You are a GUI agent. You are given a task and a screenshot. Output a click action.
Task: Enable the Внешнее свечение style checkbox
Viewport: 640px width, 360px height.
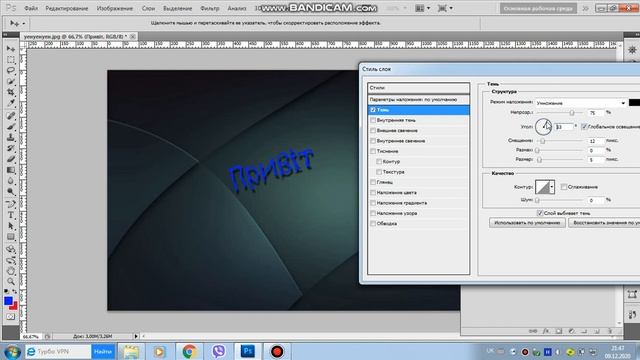373,130
